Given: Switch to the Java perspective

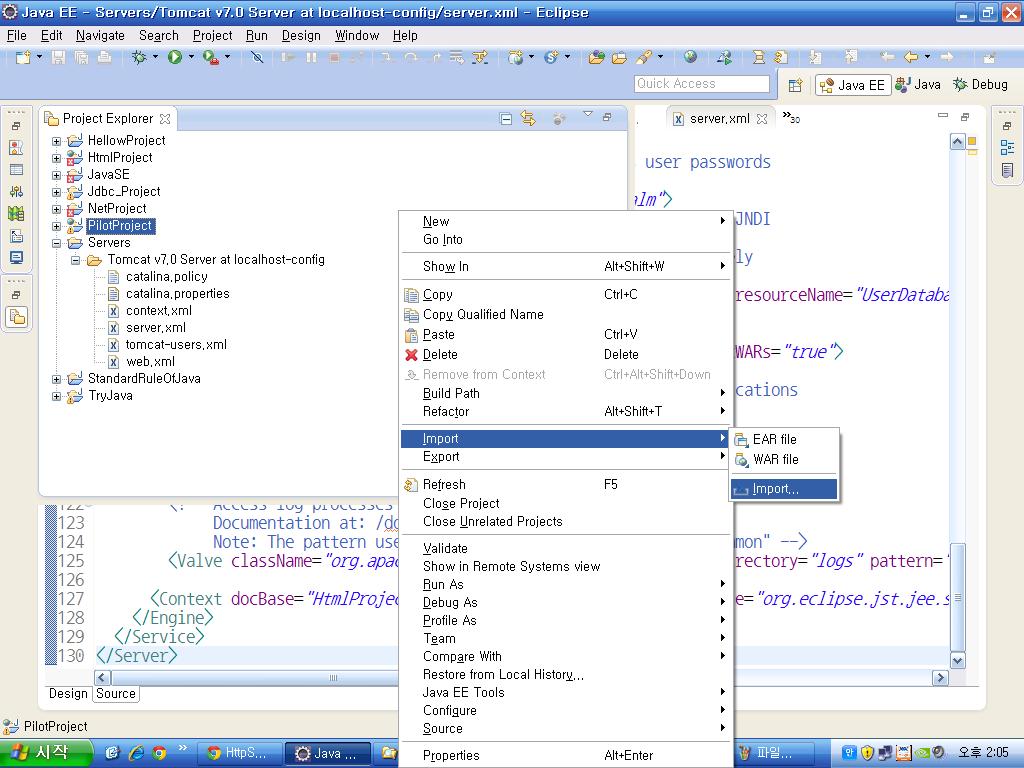Looking at the screenshot, I should pos(918,85).
